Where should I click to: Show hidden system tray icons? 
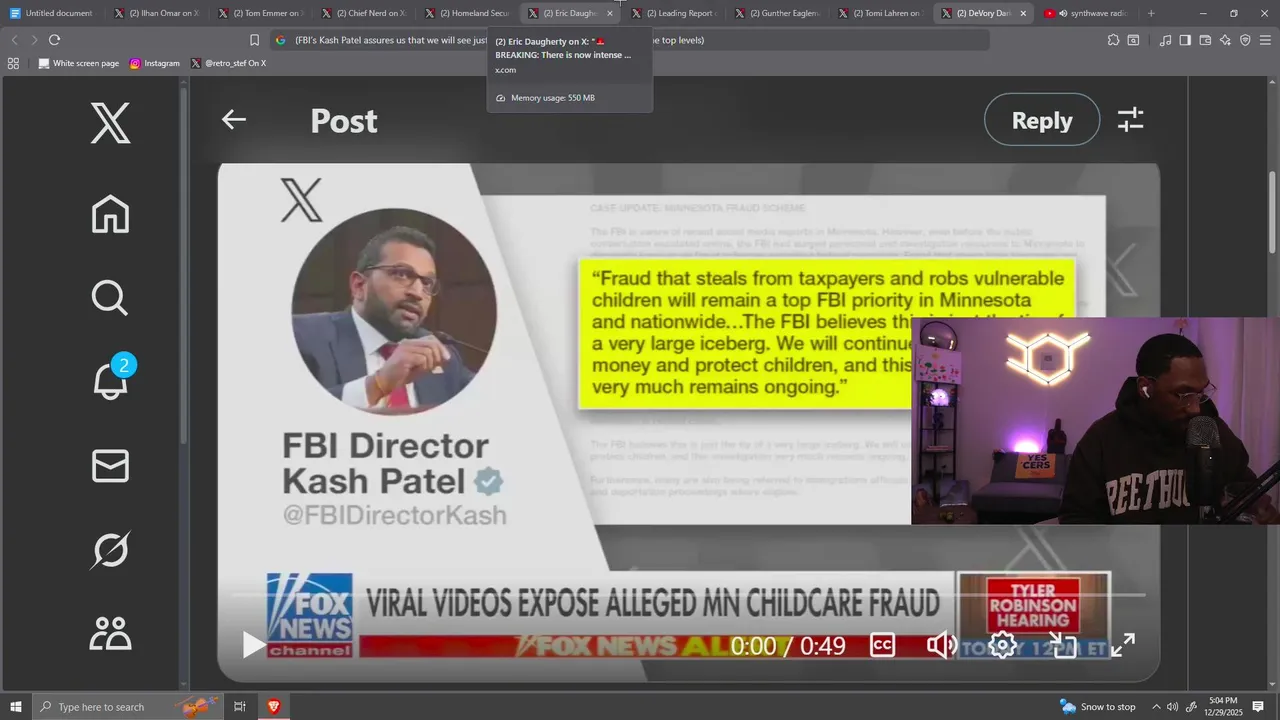tap(1157, 707)
